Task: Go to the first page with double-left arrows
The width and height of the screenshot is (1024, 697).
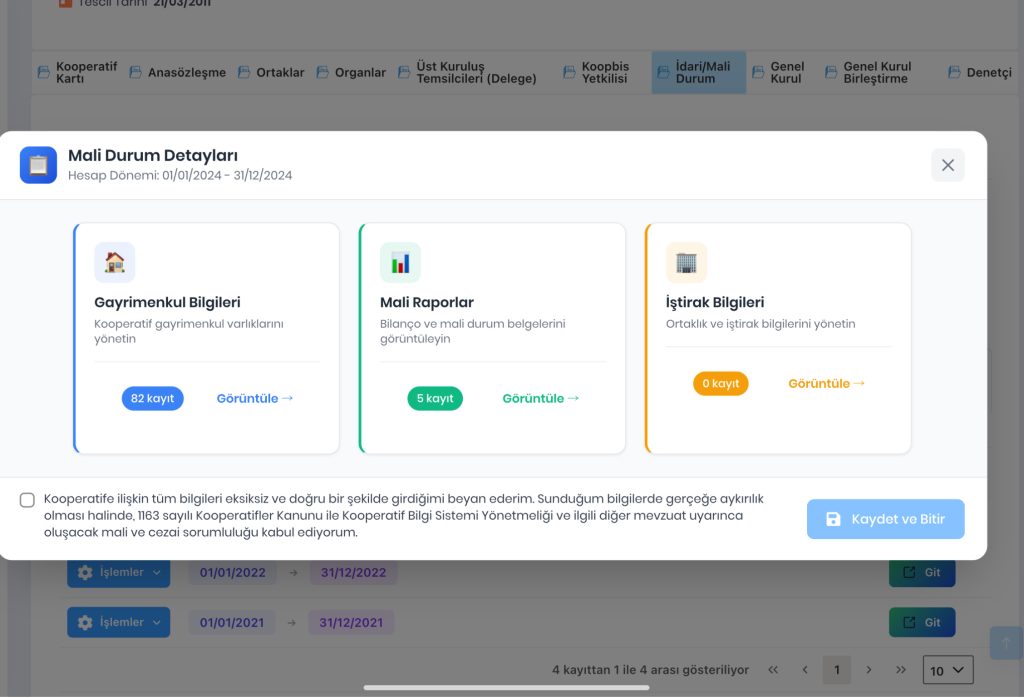Action: [773, 670]
